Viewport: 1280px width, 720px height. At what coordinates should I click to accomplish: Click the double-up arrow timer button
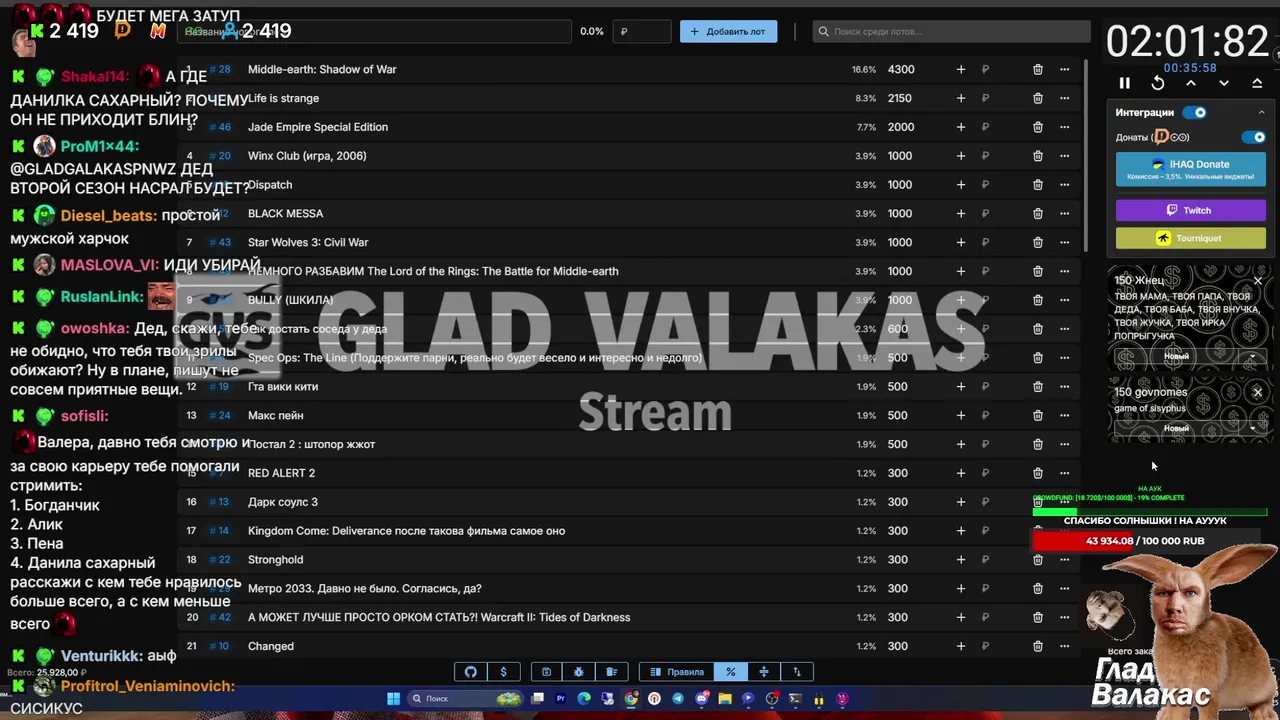(x=1257, y=84)
